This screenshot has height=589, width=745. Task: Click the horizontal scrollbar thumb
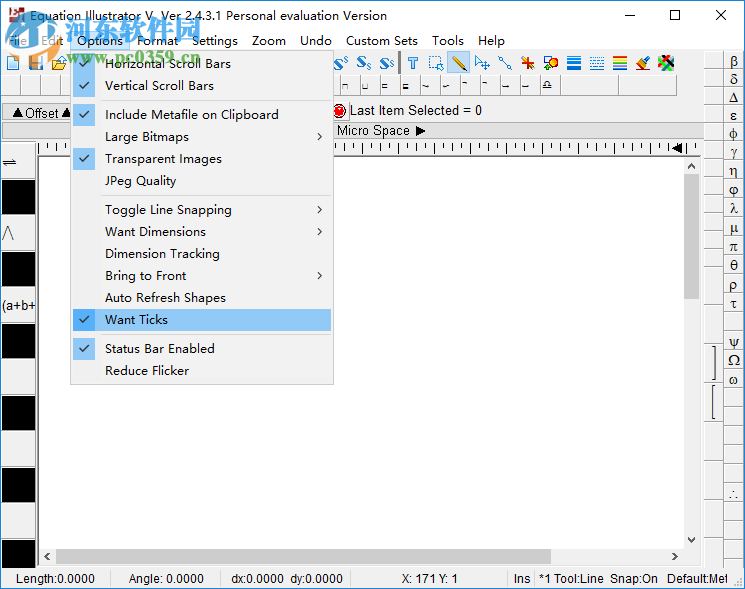pos(303,556)
